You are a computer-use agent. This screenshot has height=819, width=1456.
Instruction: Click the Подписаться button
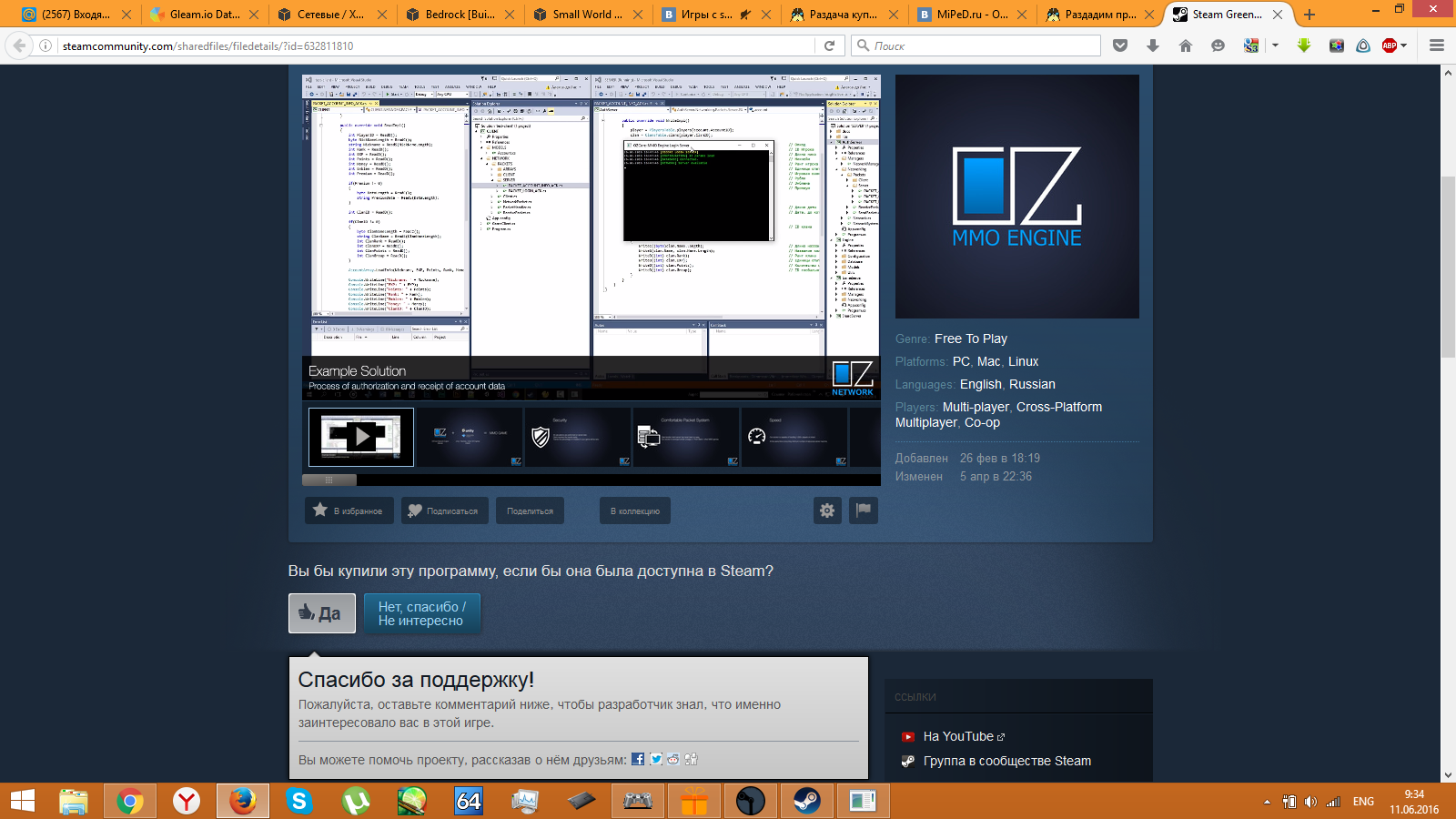pyautogui.click(x=445, y=511)
